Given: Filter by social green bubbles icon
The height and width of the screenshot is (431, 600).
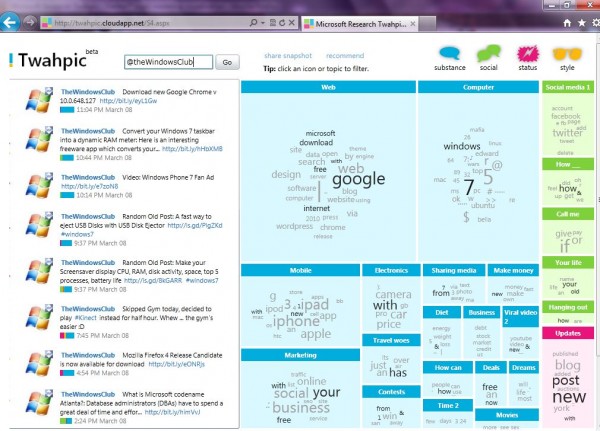Looking at the screenshot, I should tap(489, 54).
